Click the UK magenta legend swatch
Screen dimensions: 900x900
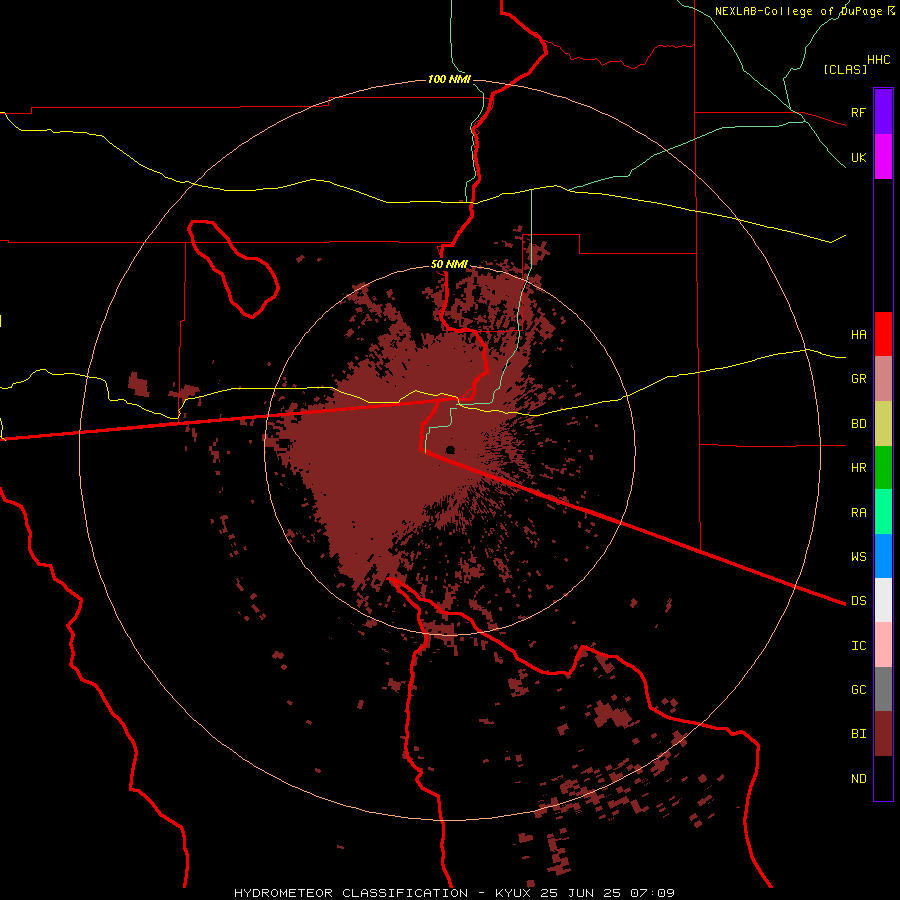point(883,157)
